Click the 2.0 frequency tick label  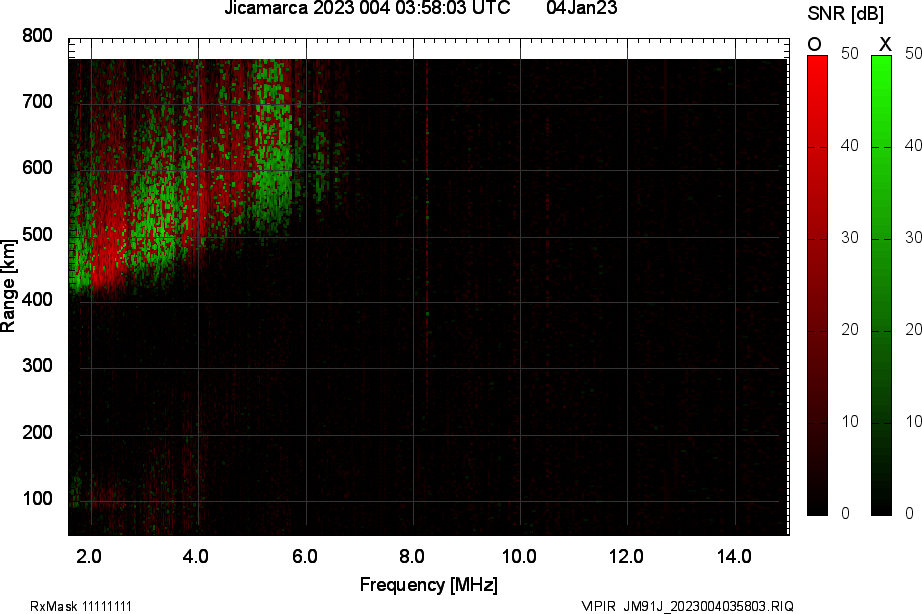(89, 556)
